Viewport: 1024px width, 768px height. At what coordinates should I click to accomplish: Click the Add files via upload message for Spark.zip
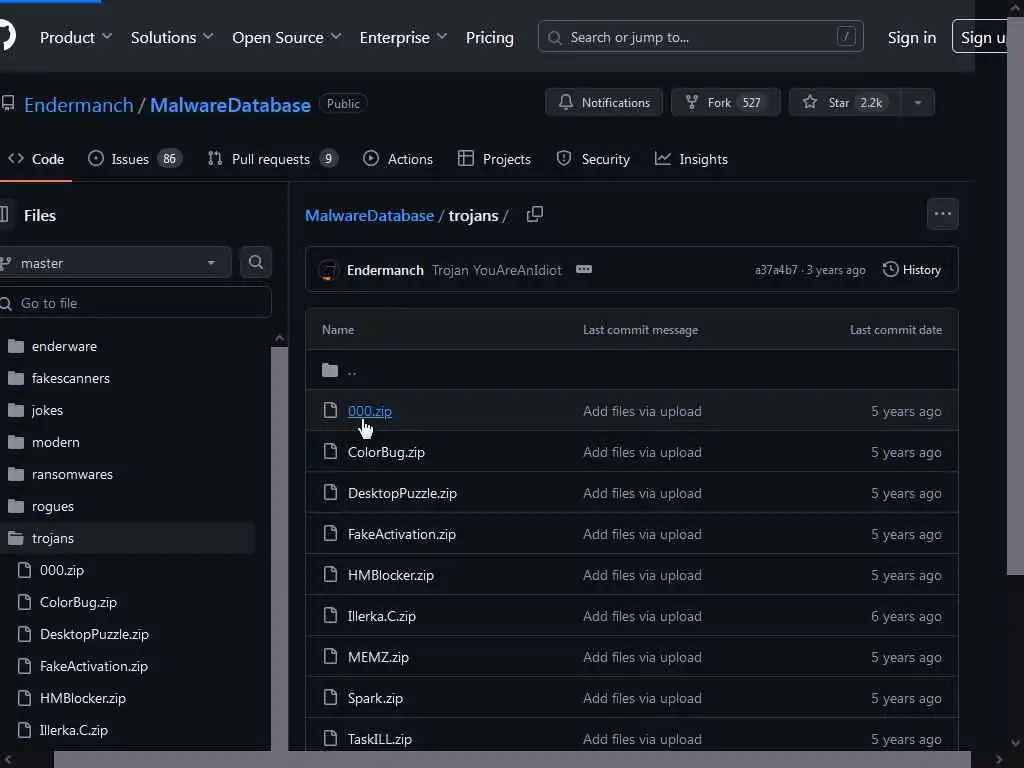[x=642, y=698]
